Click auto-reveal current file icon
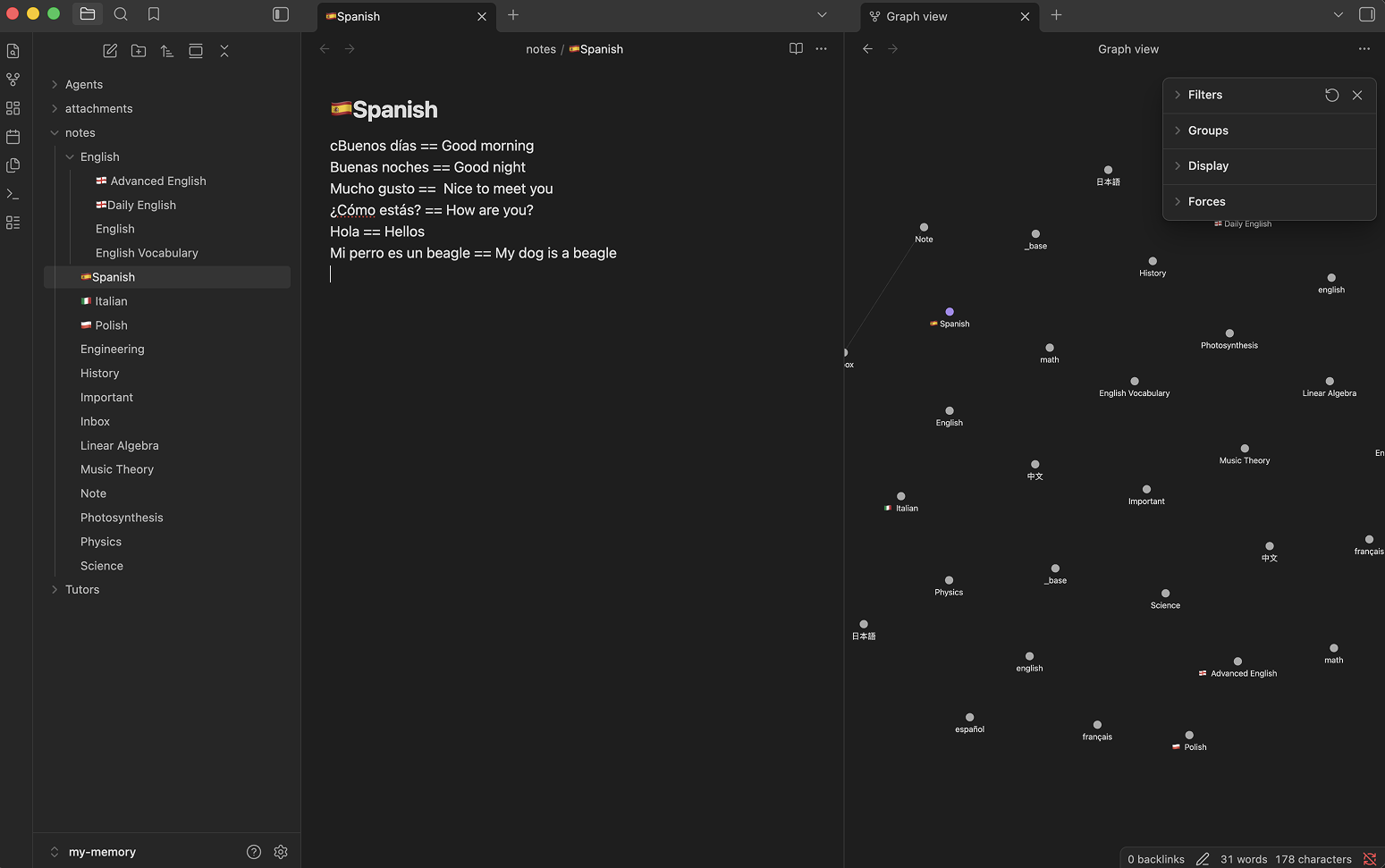 (196, 51)
